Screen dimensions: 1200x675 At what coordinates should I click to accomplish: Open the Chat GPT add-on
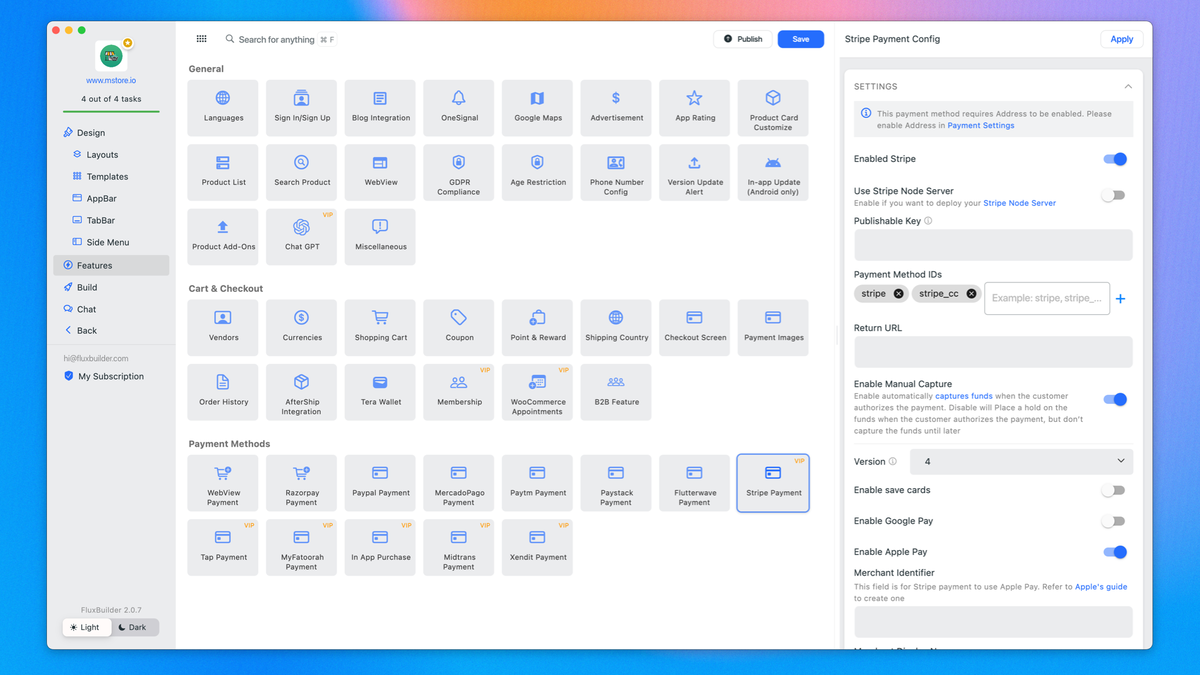tap(301, 236)
